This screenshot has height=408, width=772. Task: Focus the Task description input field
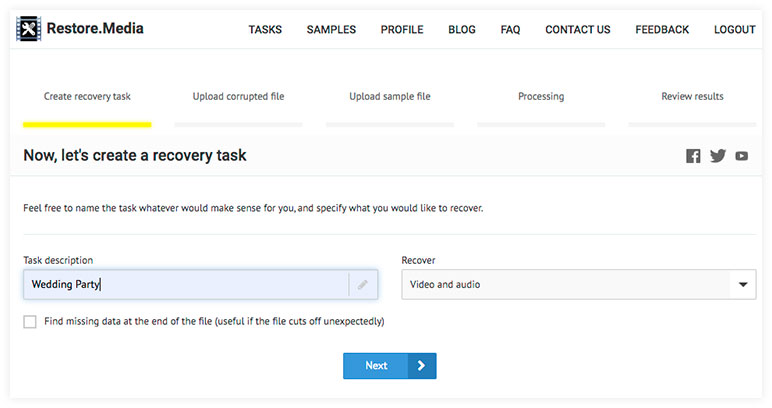pyautogui.click(x=200, y=284)
